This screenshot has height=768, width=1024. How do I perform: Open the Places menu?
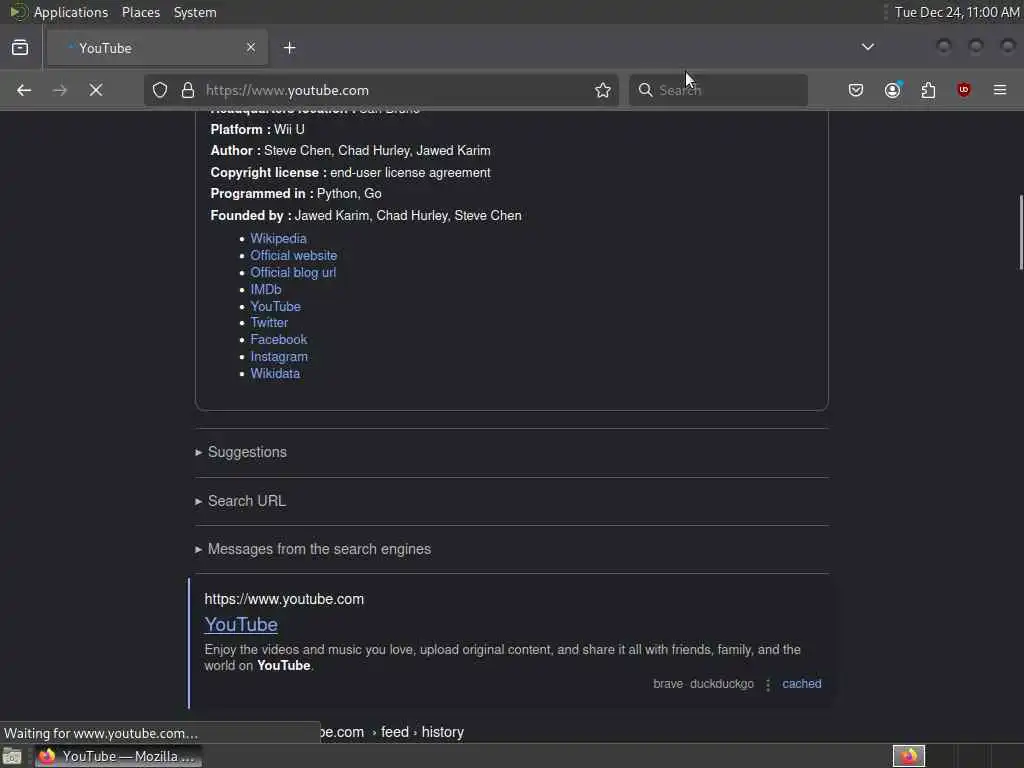[141, 12]
